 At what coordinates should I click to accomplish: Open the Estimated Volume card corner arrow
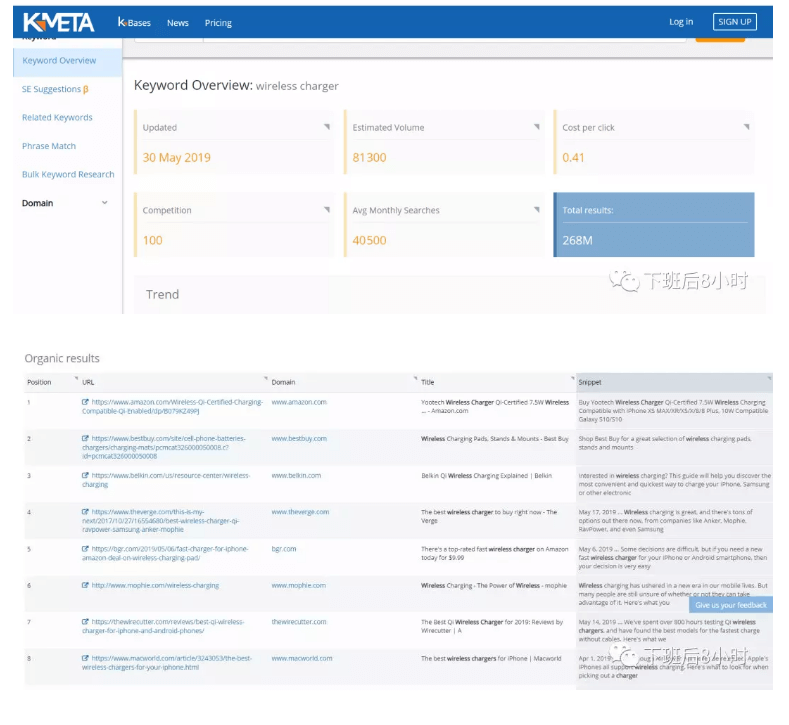[x=536, y=127]
